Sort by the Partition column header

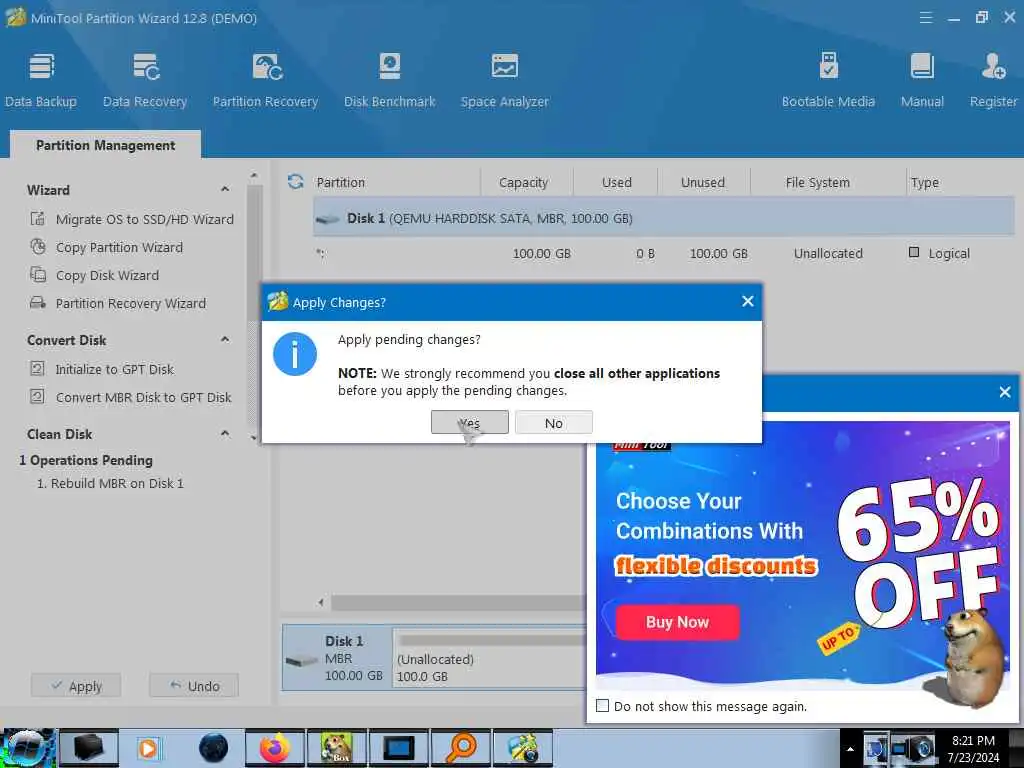coord(341,182)
